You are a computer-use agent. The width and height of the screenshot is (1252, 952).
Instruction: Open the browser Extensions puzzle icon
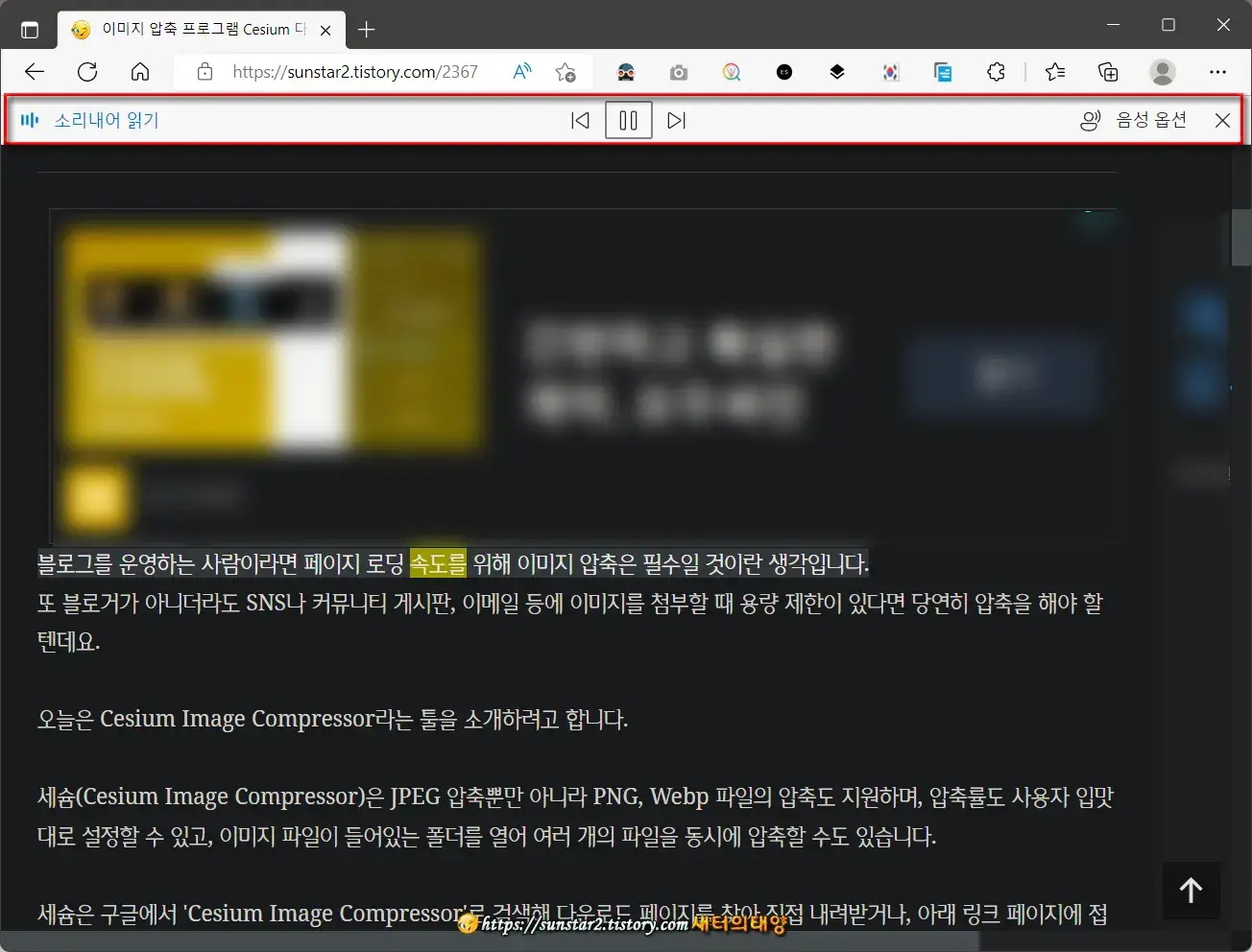click(996, 71)
